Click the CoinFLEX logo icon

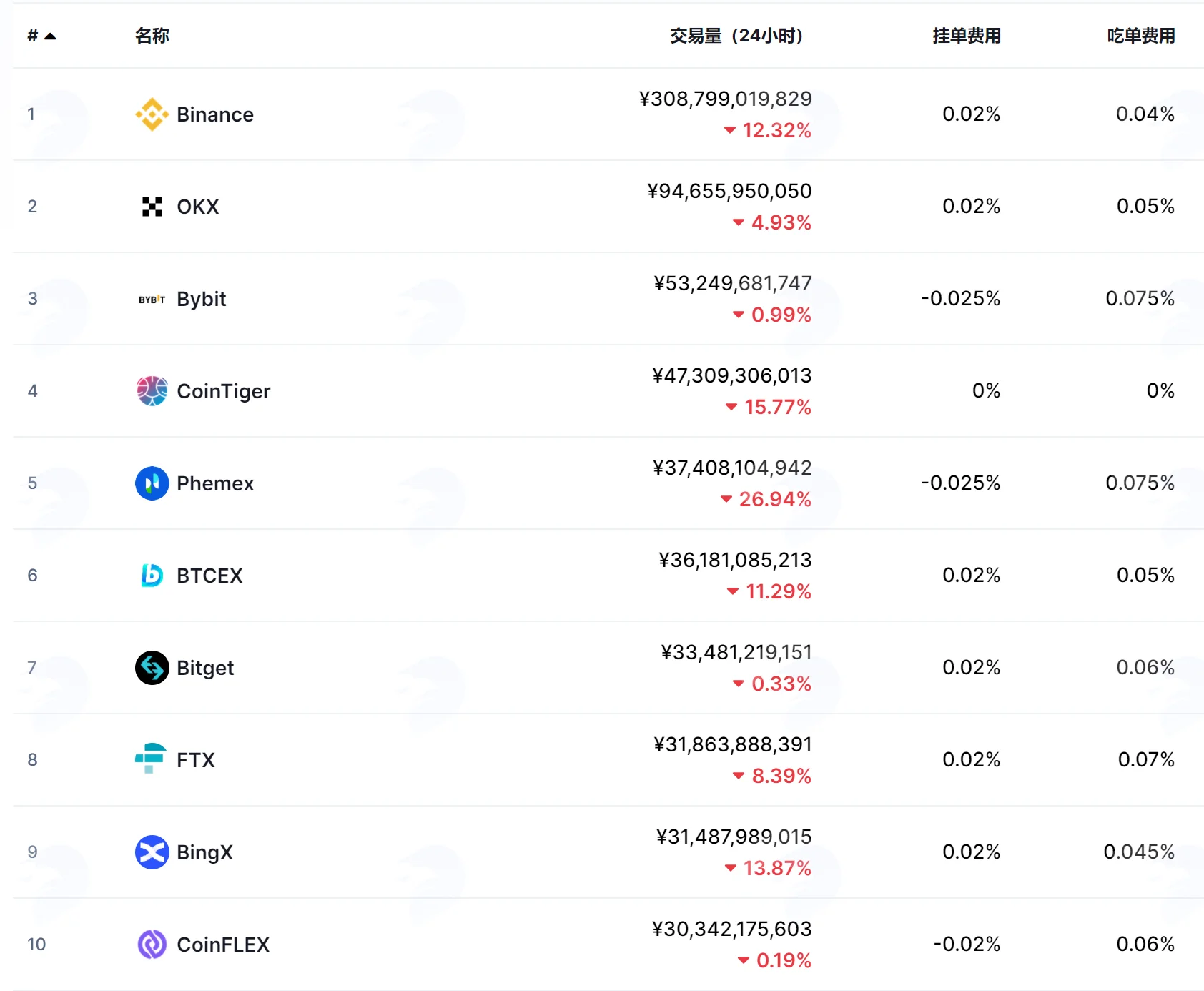[x=152, y=945]
